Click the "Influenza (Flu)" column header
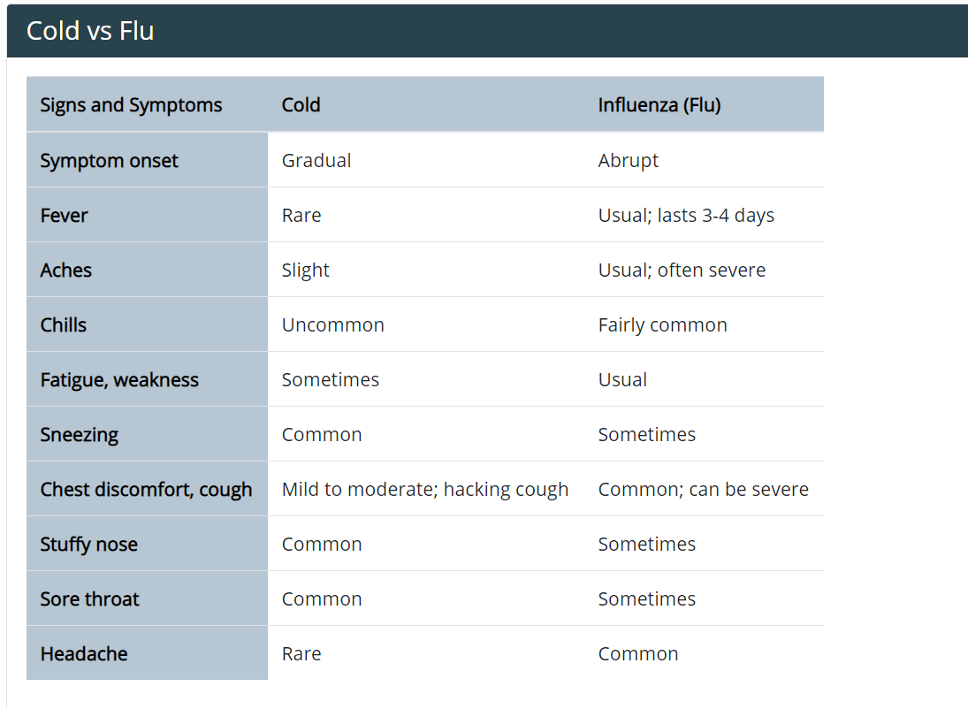This screenshot has width=968, height=708. point(659,105)
